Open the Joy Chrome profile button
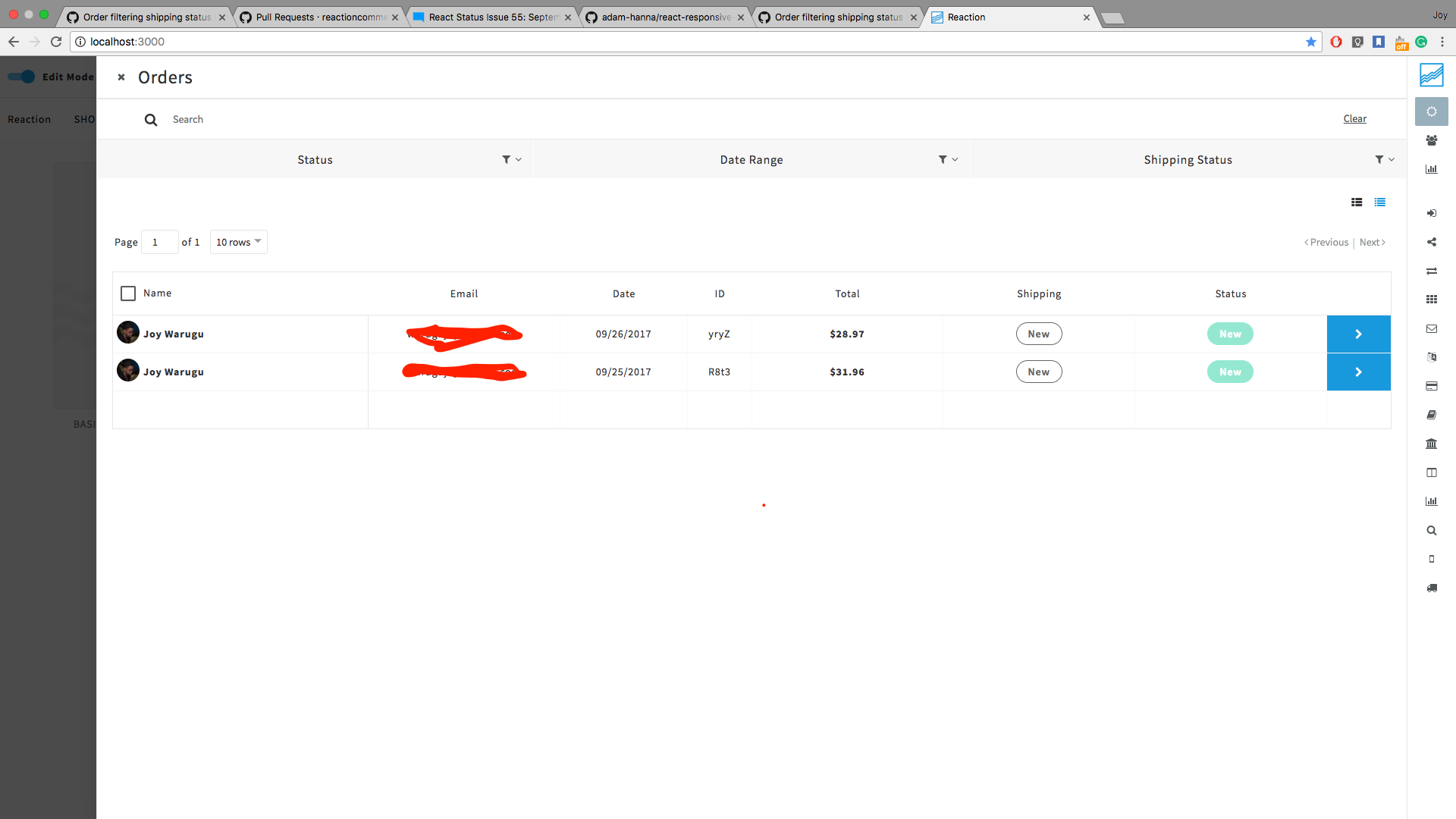This screenshot has height=819, width=1456. 1439,15
